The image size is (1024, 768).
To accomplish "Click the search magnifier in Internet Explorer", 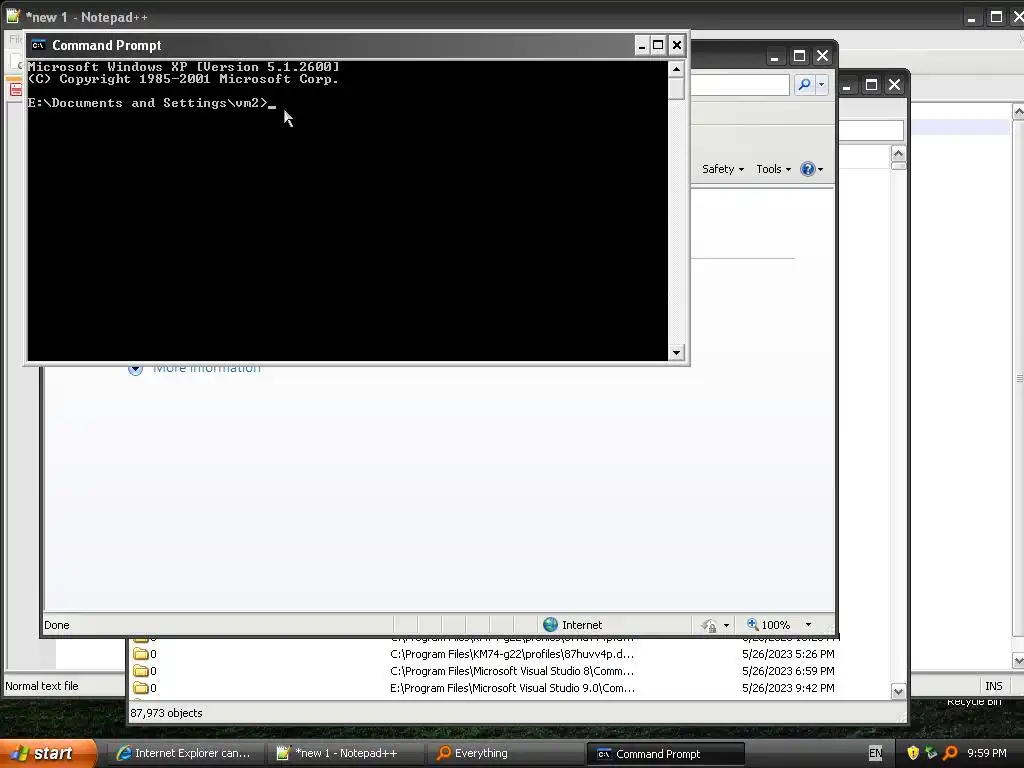I will (x=805, y=84).
